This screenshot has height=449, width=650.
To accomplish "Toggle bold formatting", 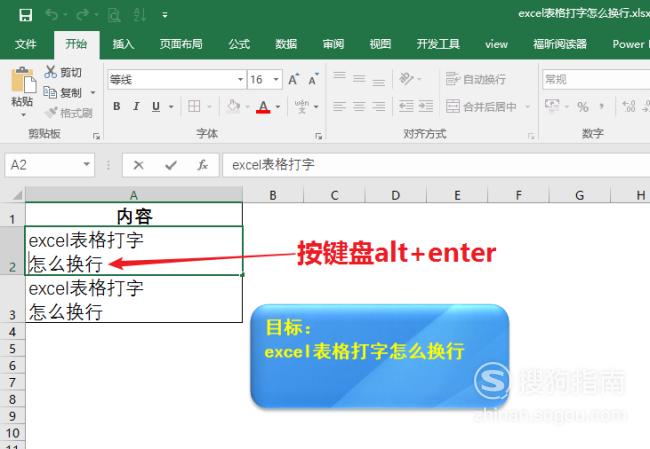I will pyautogui.click(x=117, y=107).
